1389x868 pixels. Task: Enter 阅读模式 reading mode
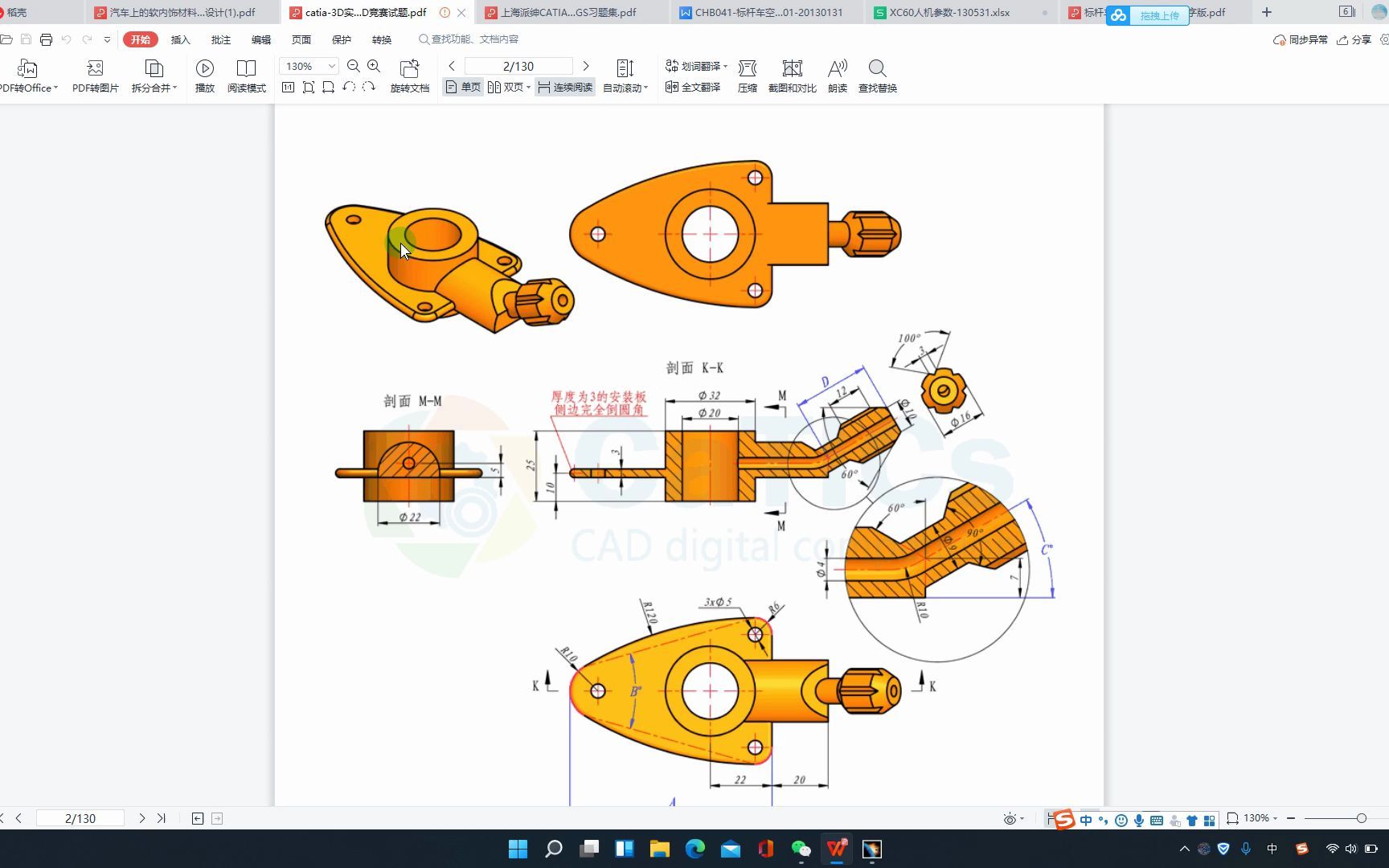[246, 76]
